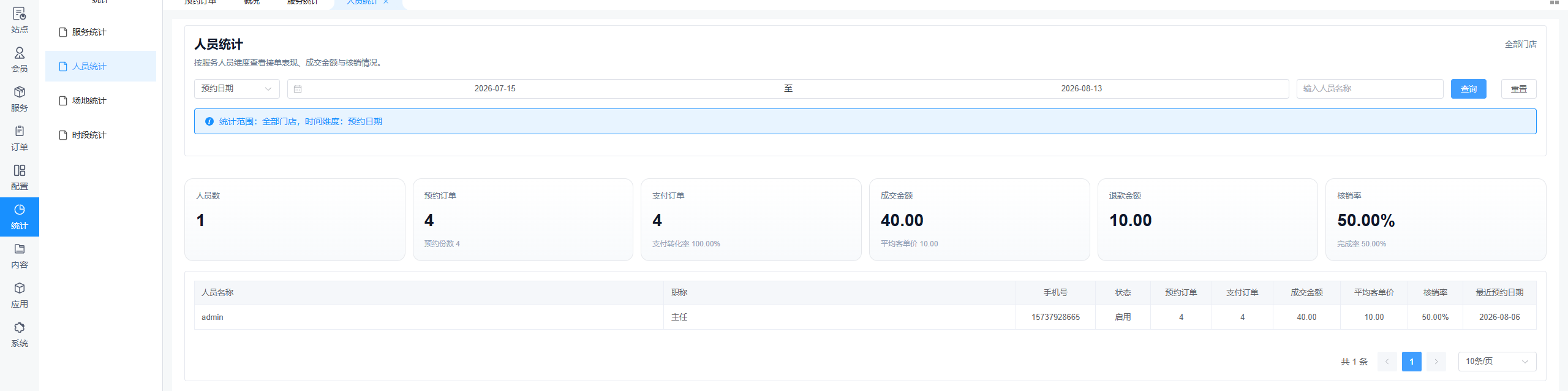Image resolution: width=1568 pixels, height=391 pixels.
Task: Go to the 服务统计 submenu page
Action: [x=100, y=32]
